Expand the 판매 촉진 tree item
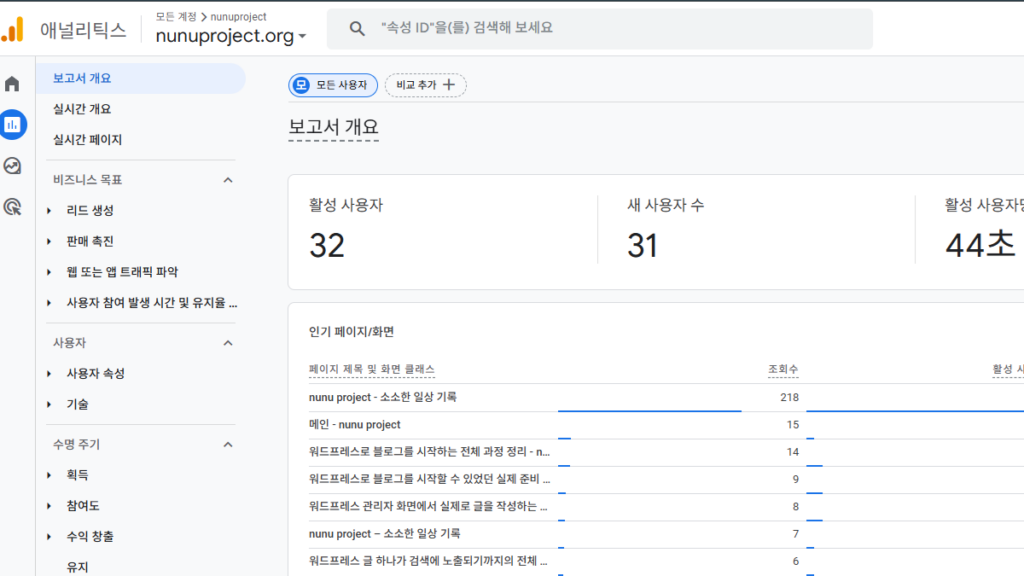This screenshot has width=1024, height=576. click(x=49, y=242)
